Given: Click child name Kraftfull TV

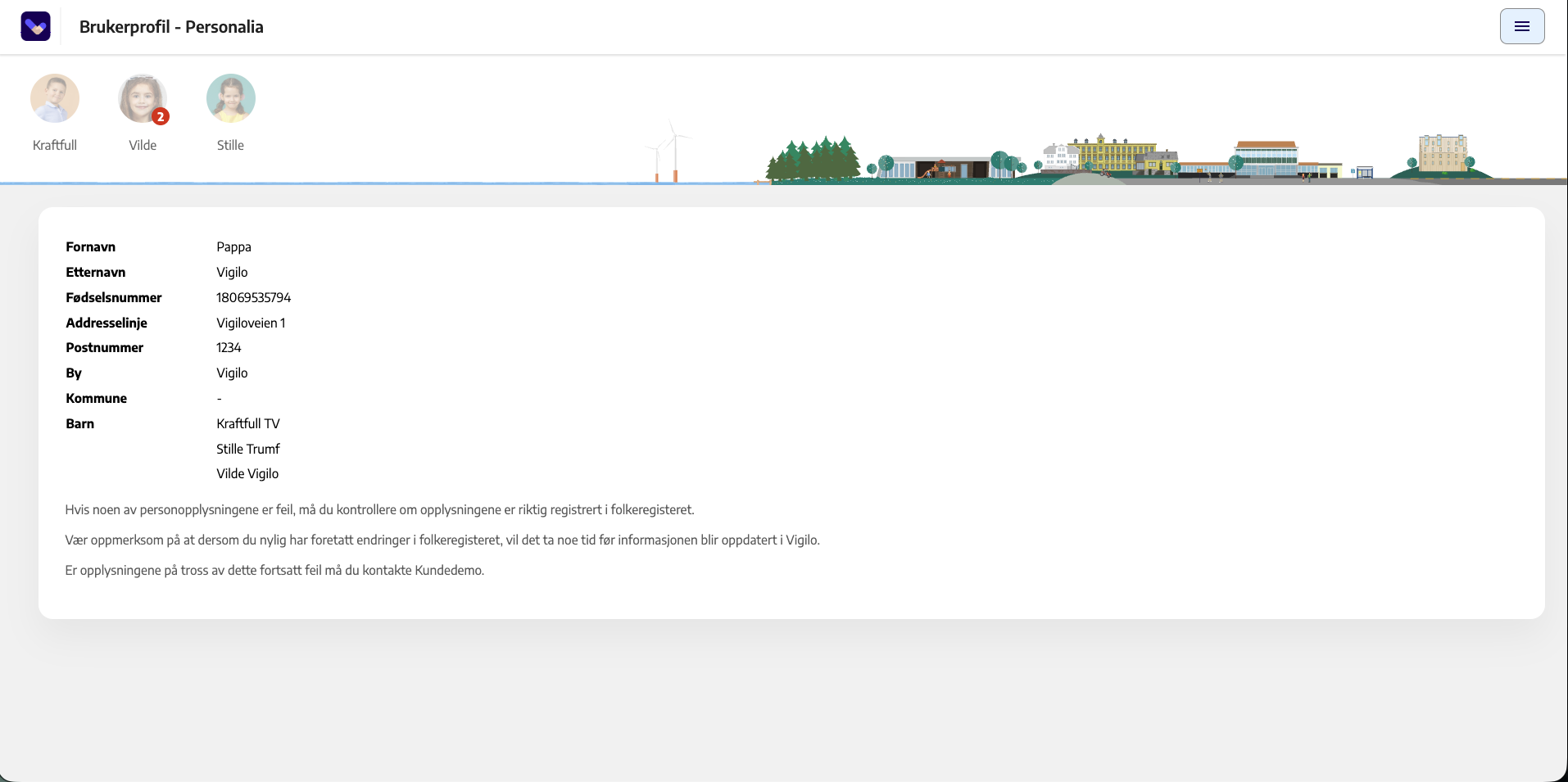Looking at the screenshot, I should tap(248, 423).
